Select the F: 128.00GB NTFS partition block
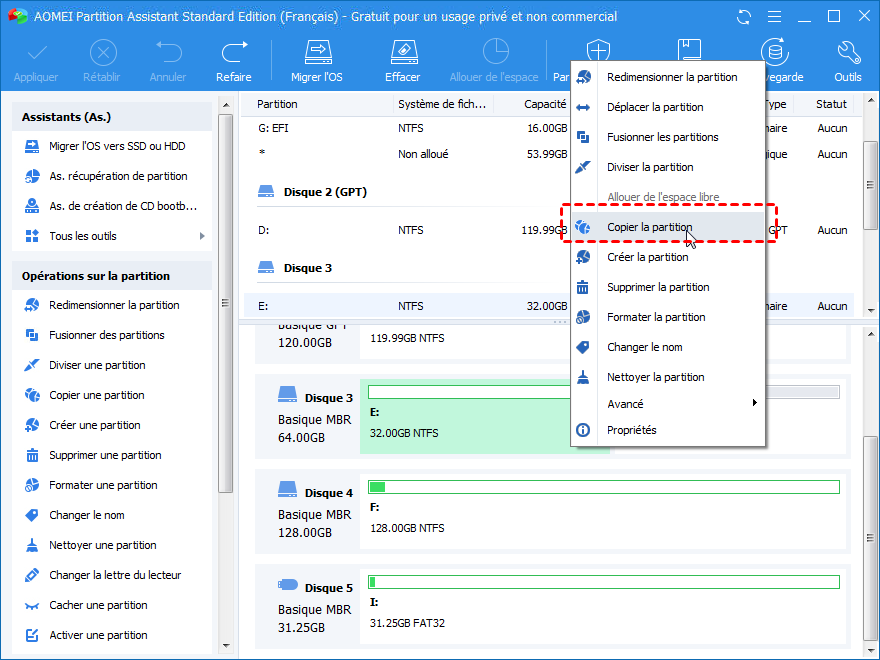The width and height of the screenshot is (880, 660). click(x=604, y=512)
